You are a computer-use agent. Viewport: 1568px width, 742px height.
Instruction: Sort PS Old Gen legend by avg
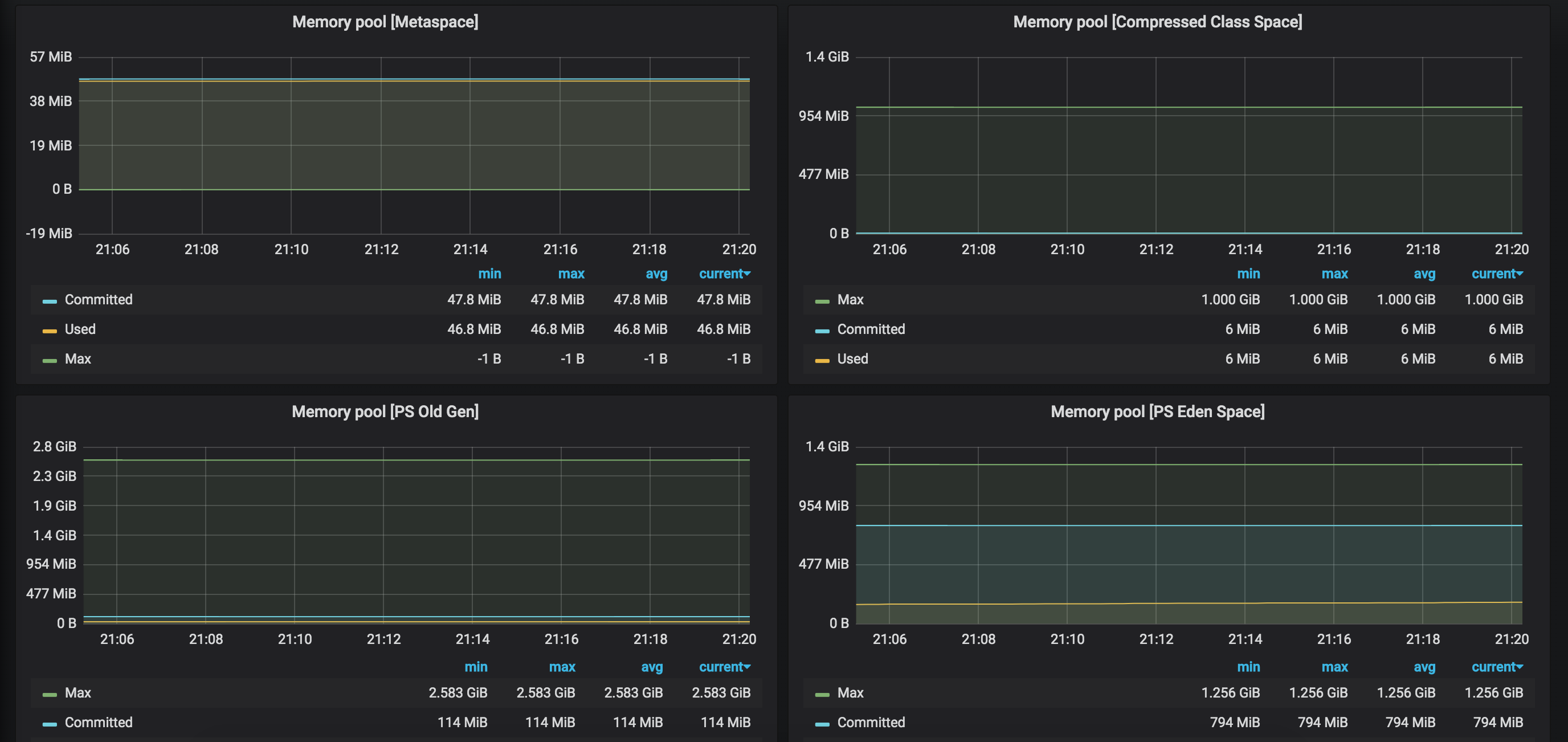(x=652, y=667)
